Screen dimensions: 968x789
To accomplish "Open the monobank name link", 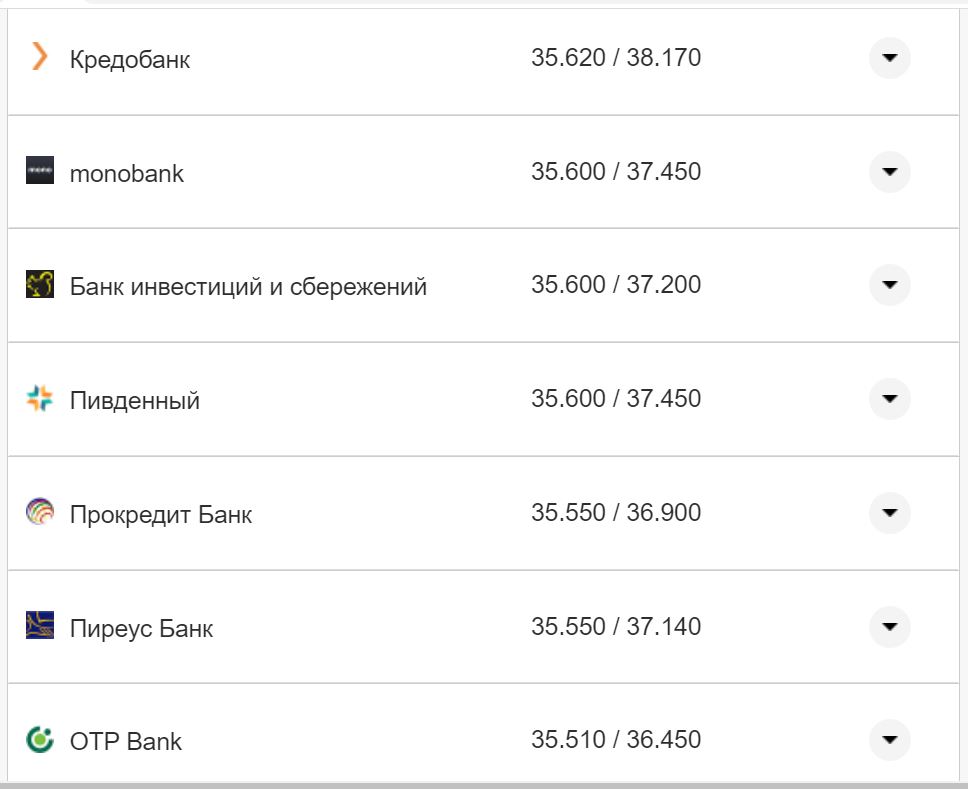I will pos(127,174).
